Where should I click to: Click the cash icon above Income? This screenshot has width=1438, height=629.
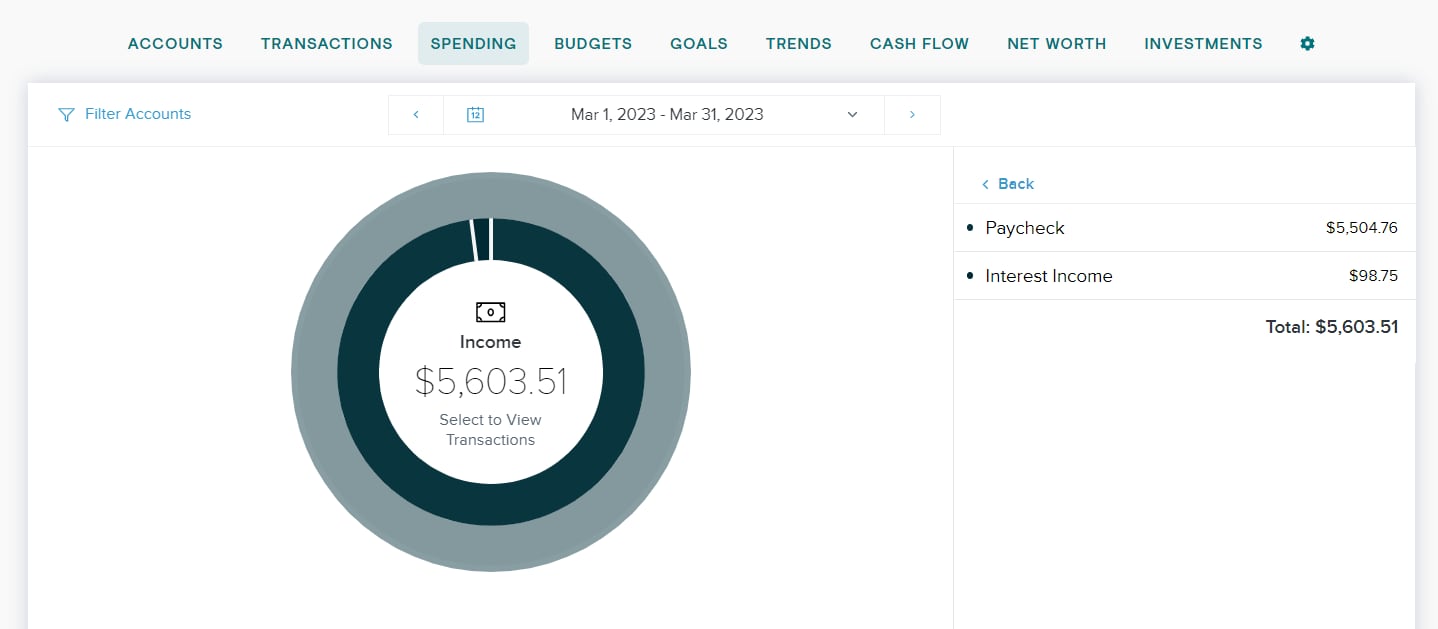[490, 312]
